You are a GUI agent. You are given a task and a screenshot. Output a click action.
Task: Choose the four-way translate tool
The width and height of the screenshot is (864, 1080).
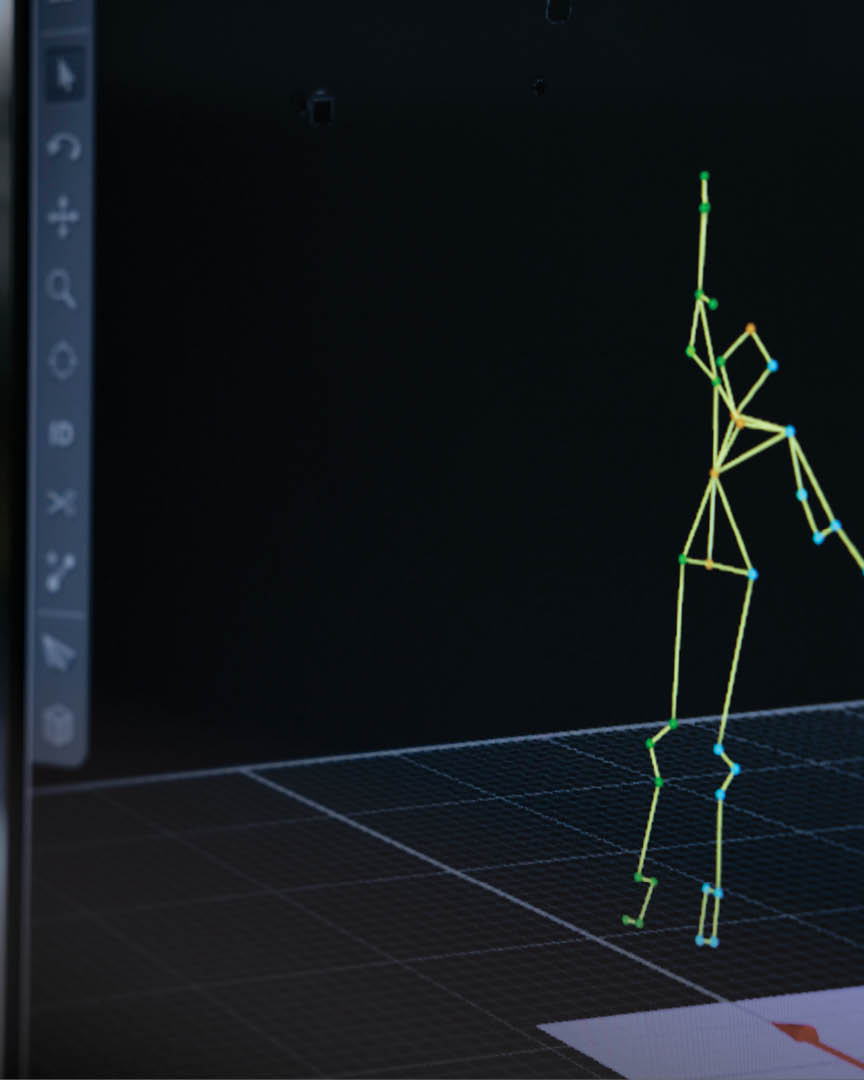[63, 217]
